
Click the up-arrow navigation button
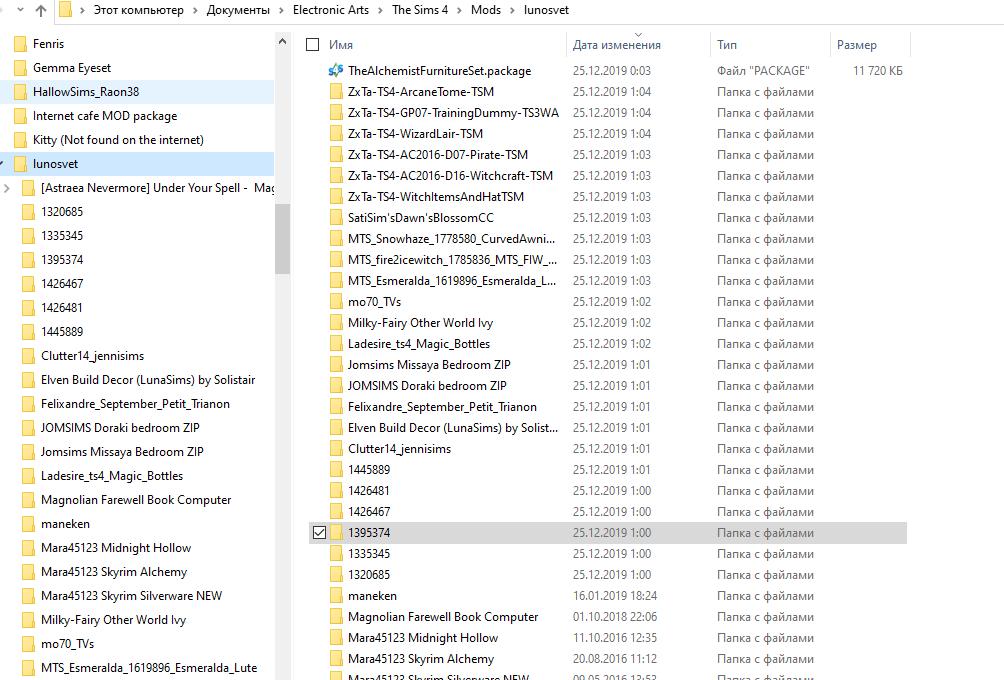[x=40, y=11]
